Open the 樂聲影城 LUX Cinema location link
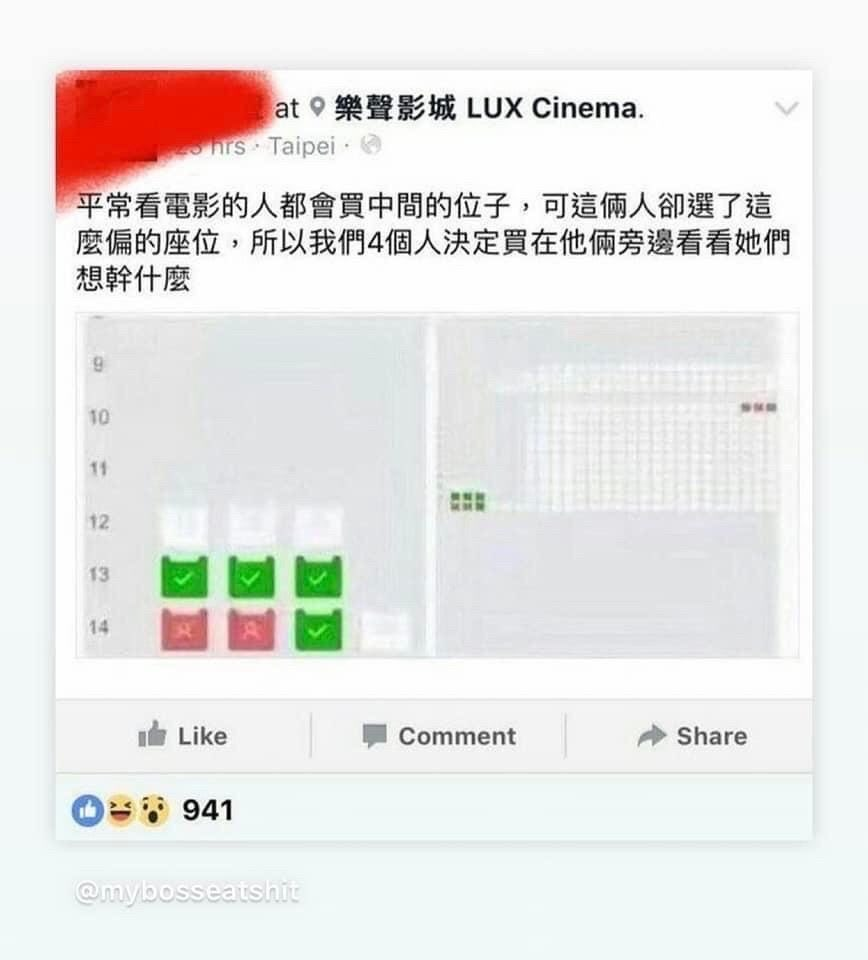The height and width of the screenshot is (960, 868). click(x=488, y=108)
